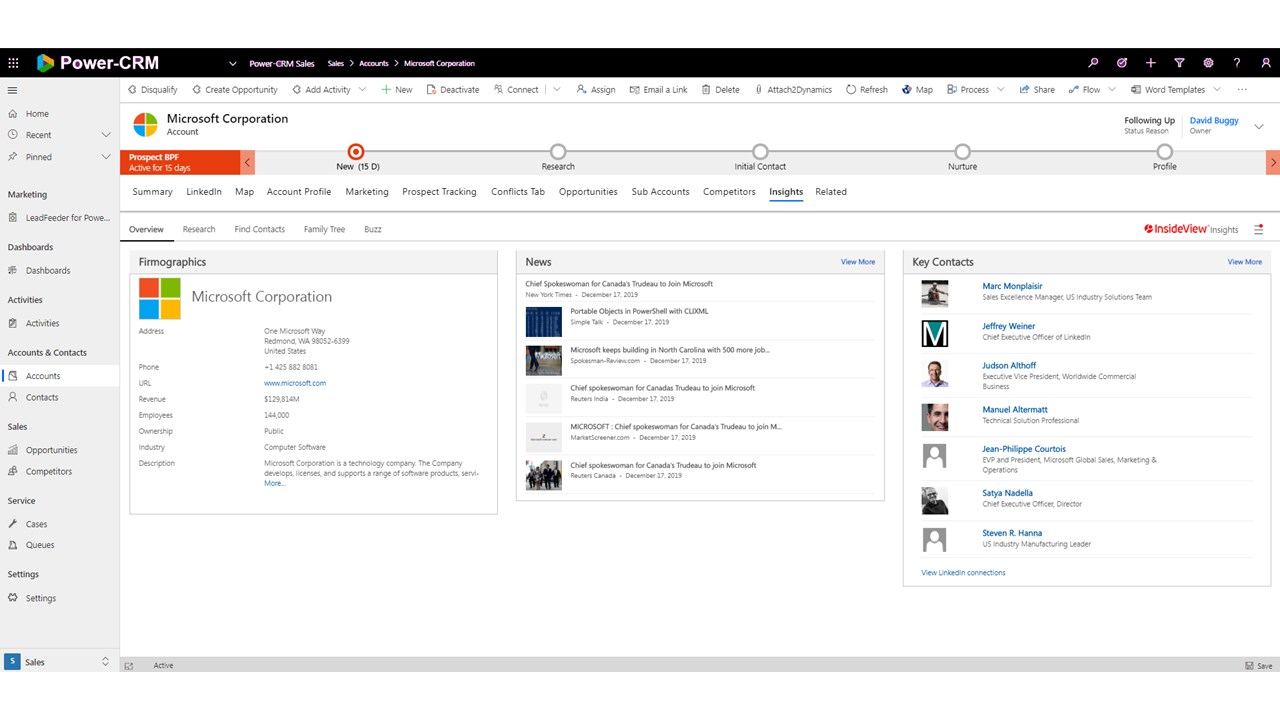Click Connect command
This screenshot has width=1280, height=720.
515,90
